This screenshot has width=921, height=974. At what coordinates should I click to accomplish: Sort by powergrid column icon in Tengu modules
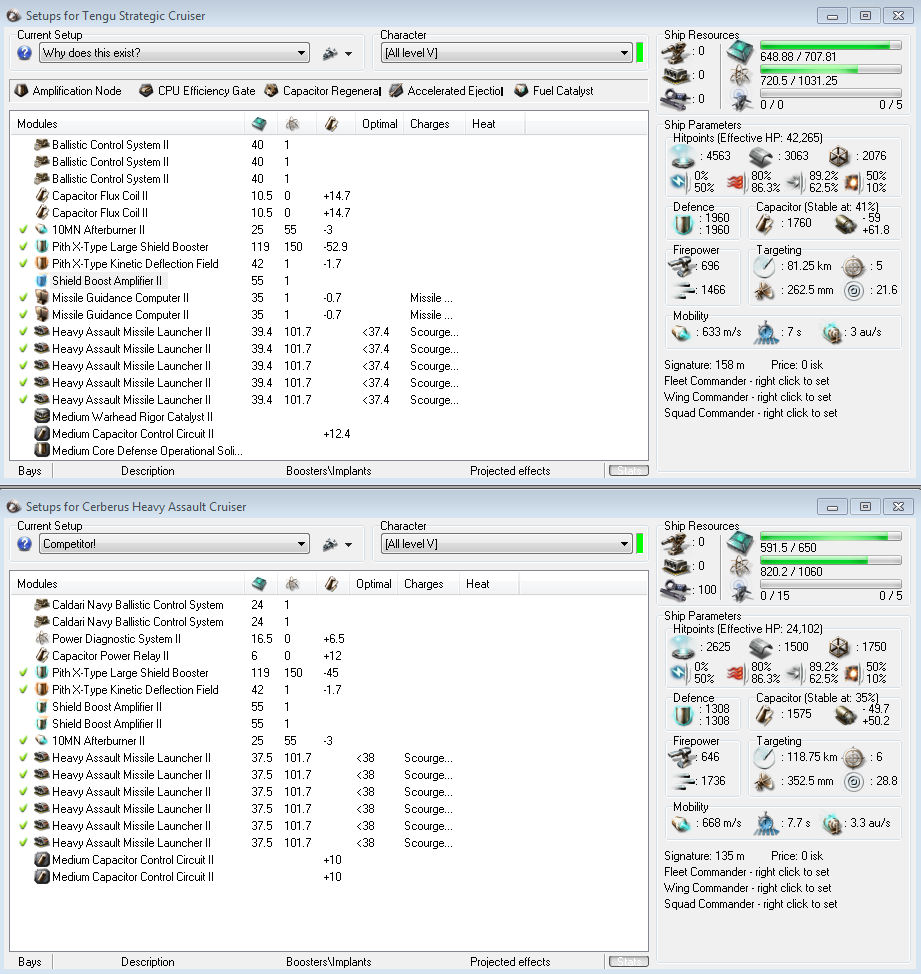pos(292,124)
